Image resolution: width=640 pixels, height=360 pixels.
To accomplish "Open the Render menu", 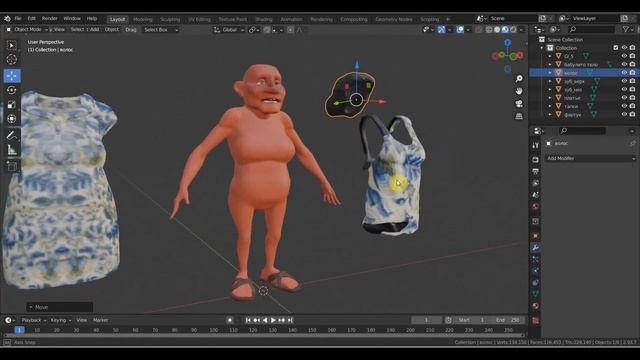I will (x=49, y=18).
